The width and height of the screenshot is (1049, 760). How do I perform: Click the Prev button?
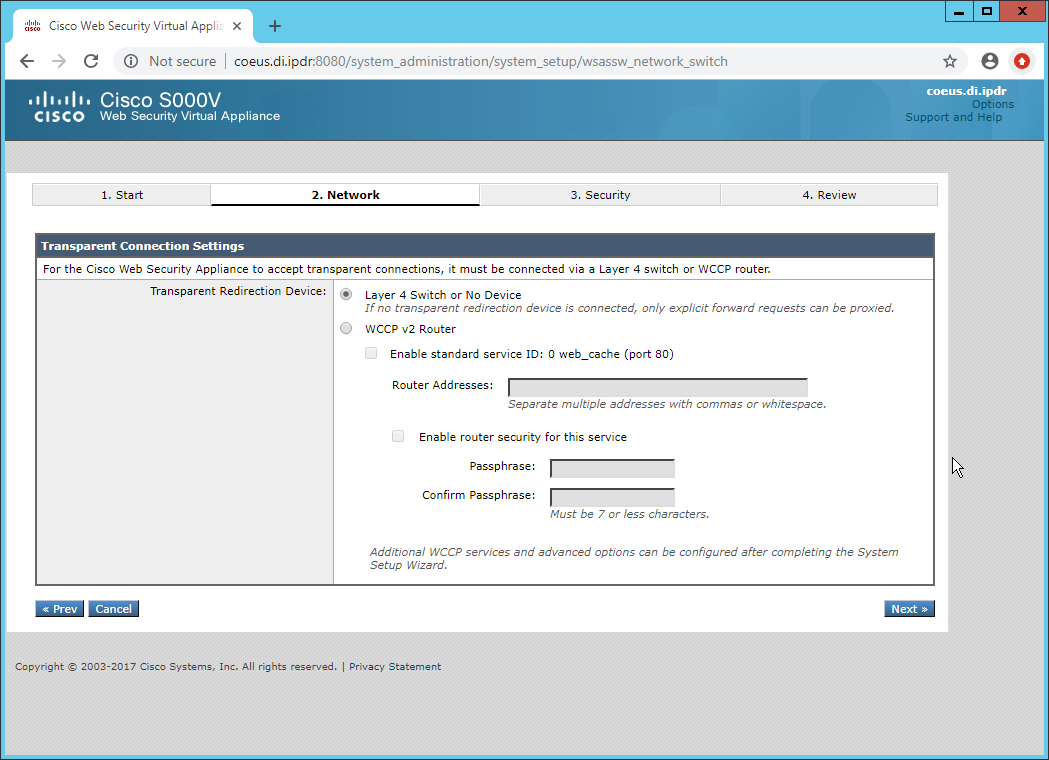pyautogui.click(x=60, y=609)
